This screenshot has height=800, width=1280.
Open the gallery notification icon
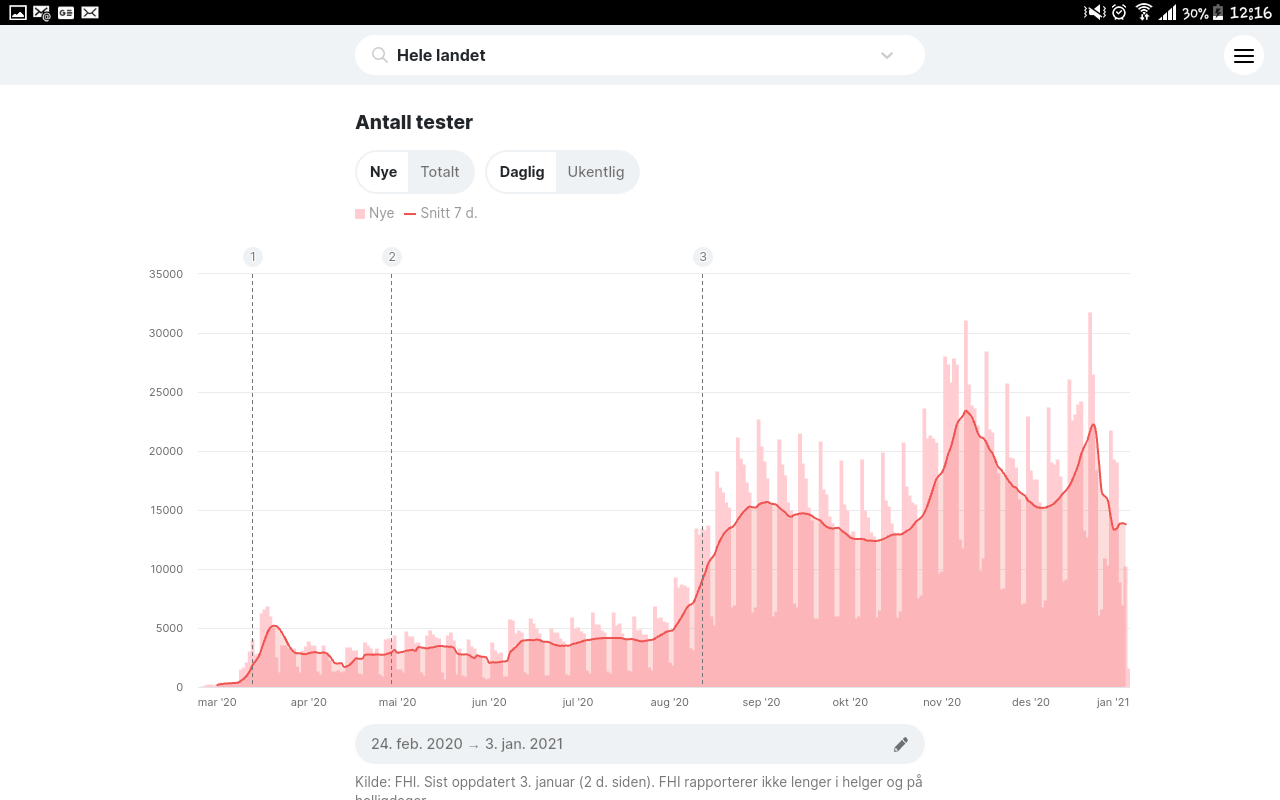coord(17,12)
